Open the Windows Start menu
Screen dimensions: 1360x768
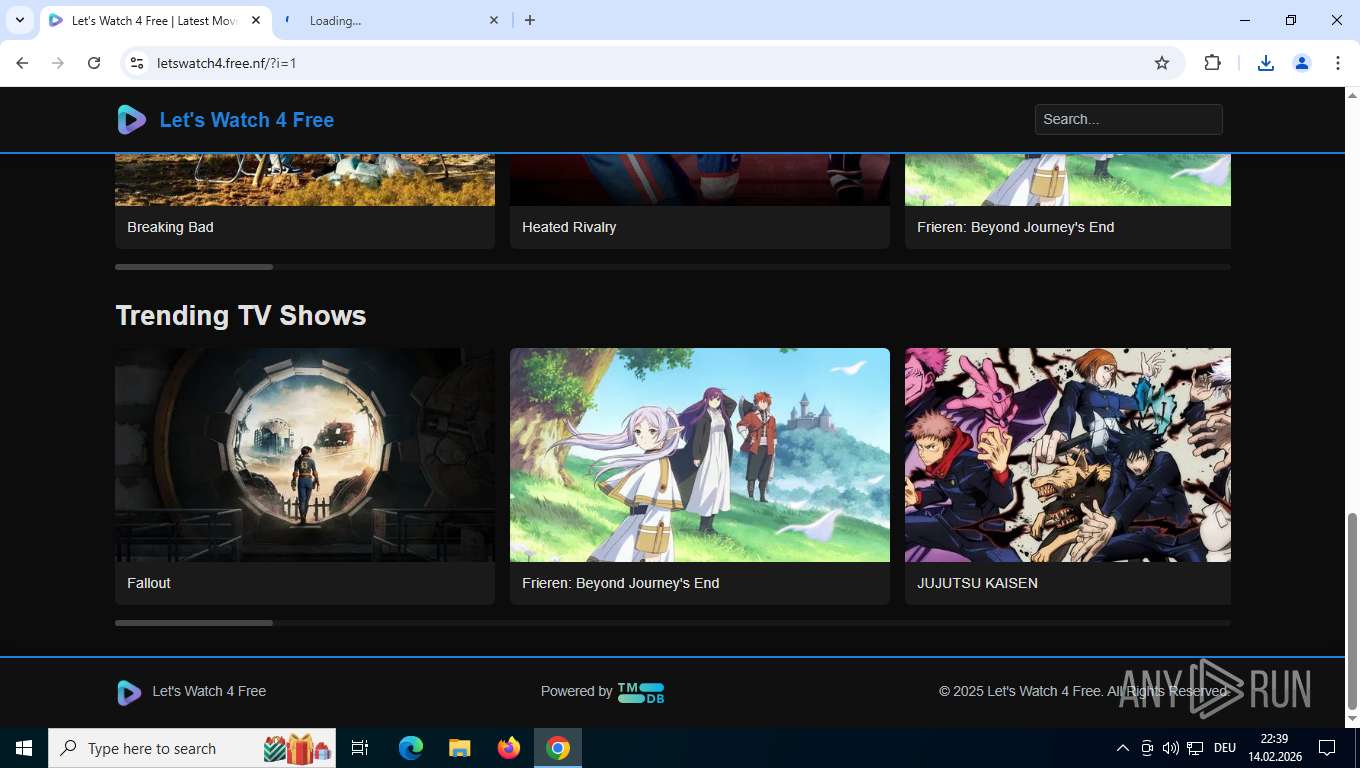tap(24, 748)
